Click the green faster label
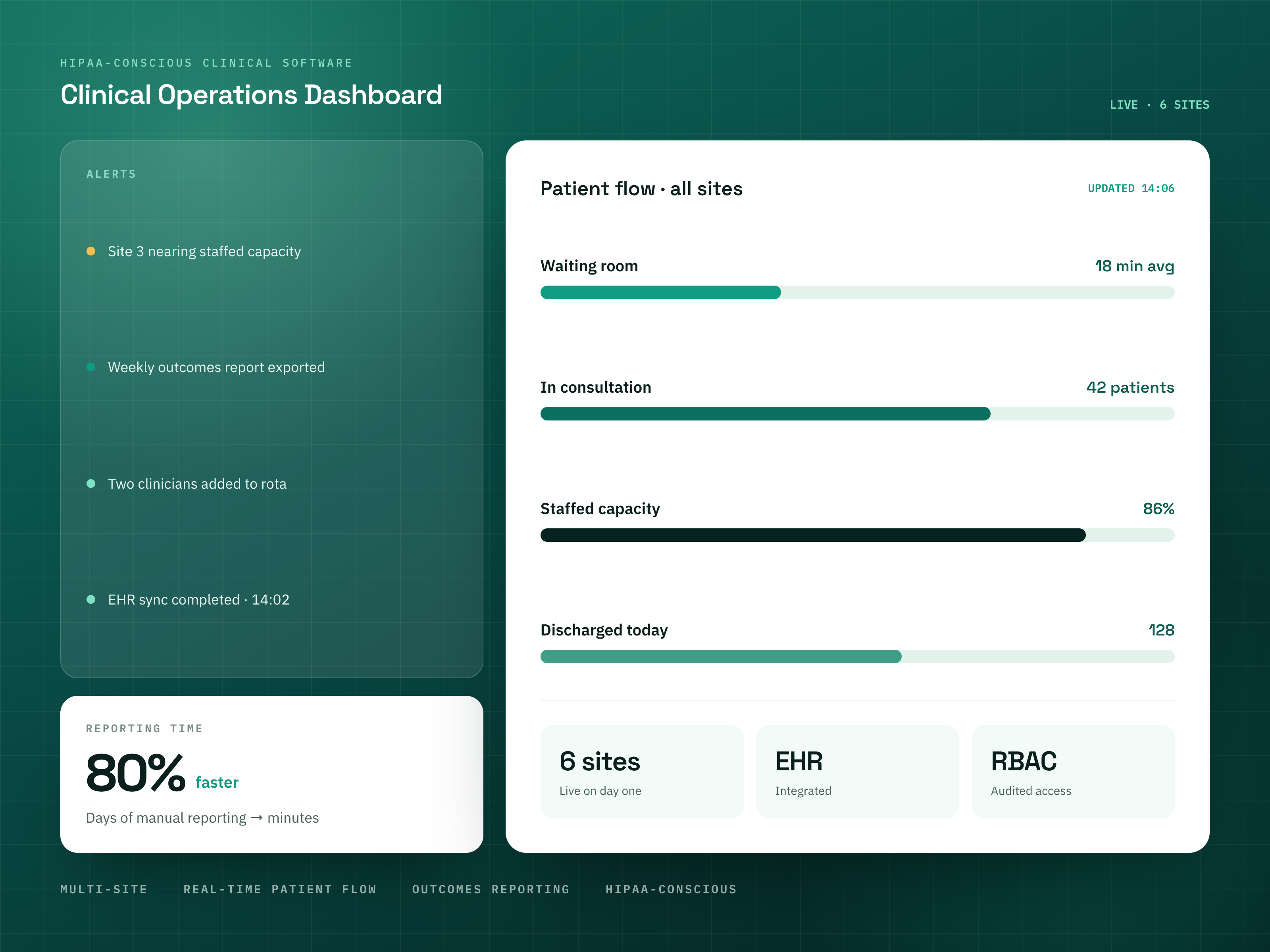The image size is (1270, 952). click(x=217, y=783)
